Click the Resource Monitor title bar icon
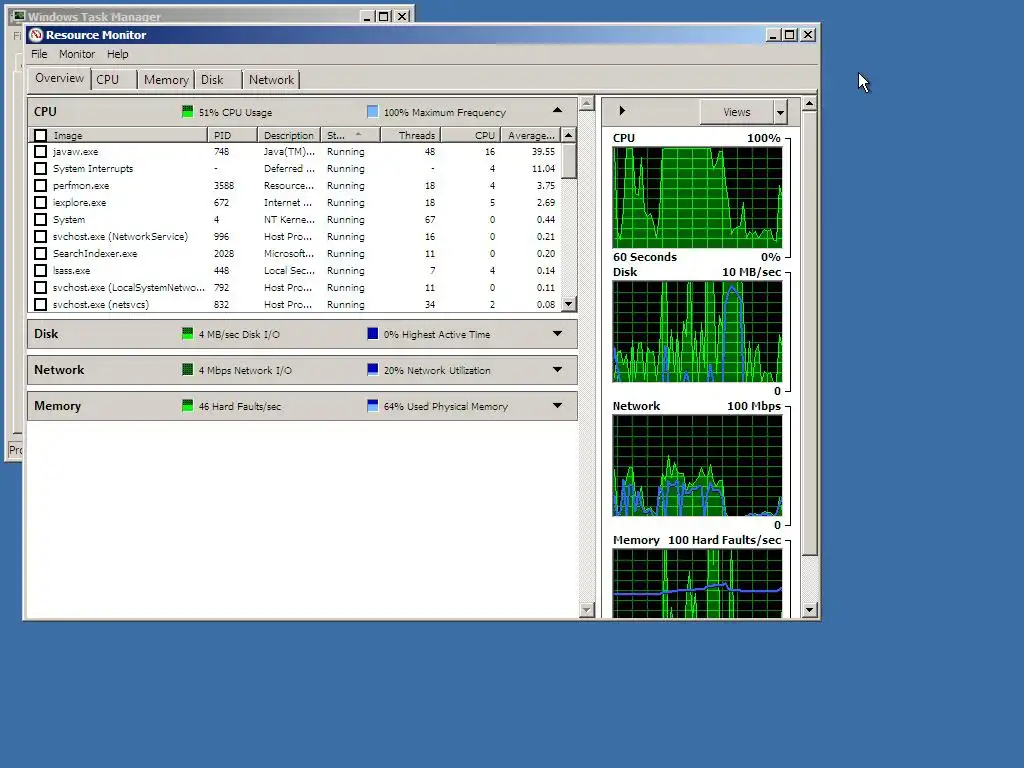Viewport: 1024px width, 768px height. [x=36, y=35]
